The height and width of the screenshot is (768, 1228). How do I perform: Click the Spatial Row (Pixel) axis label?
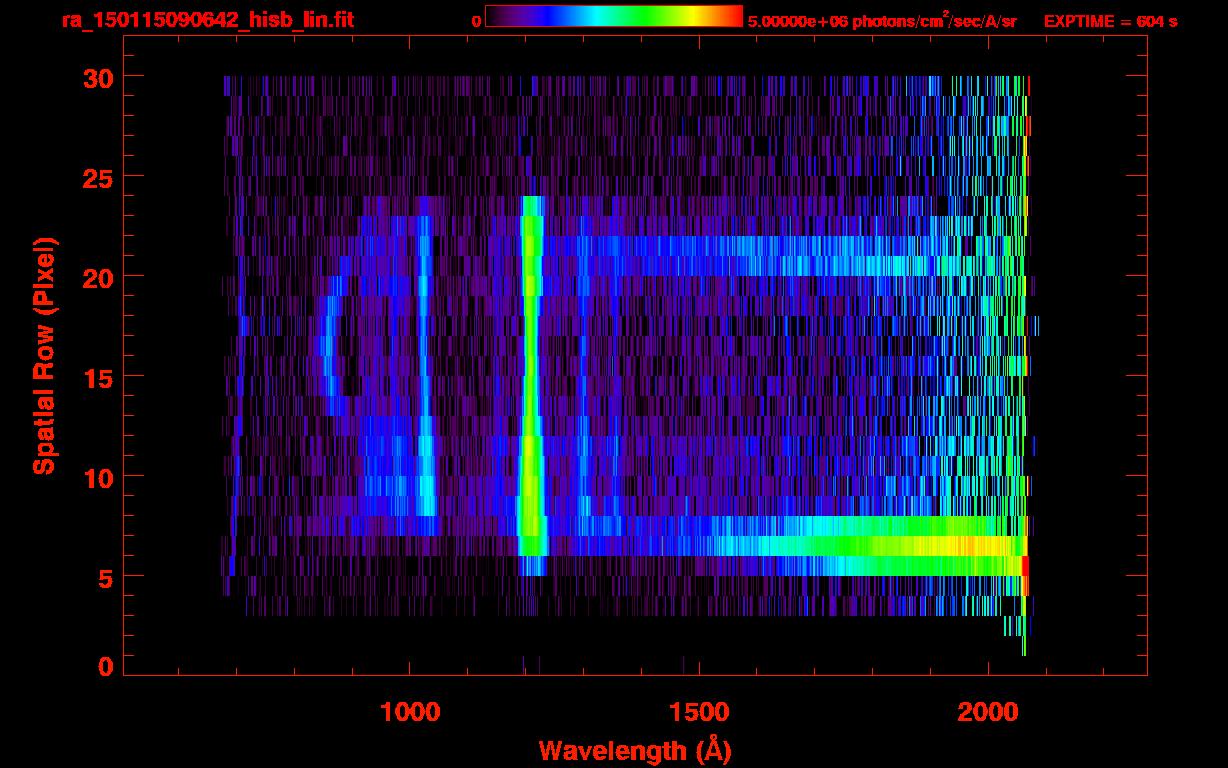[44, 355]
